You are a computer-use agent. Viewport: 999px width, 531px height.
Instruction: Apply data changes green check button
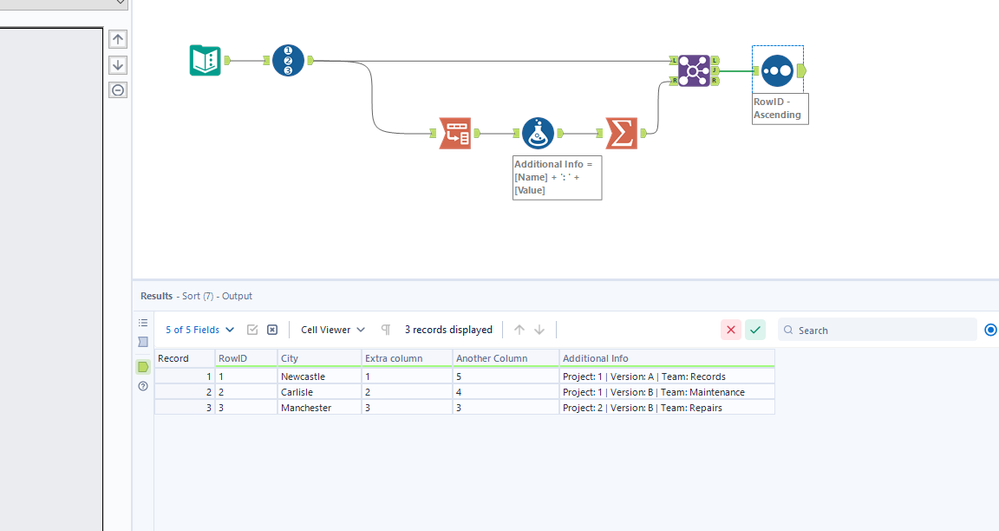click(x=755, y=330)
